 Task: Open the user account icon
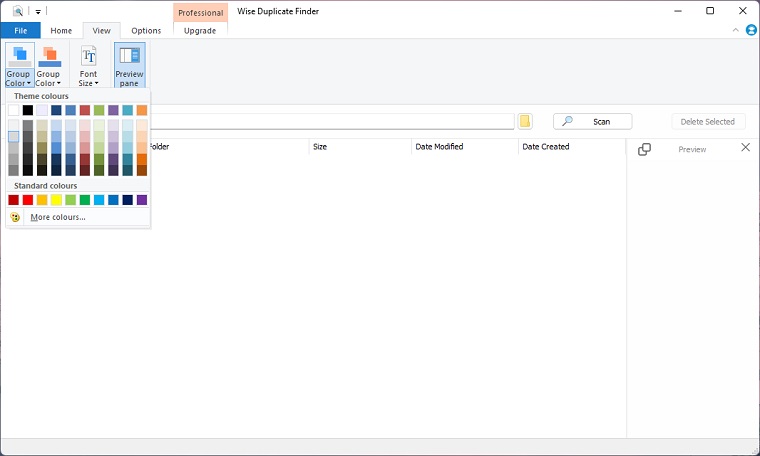click(751, 30)
